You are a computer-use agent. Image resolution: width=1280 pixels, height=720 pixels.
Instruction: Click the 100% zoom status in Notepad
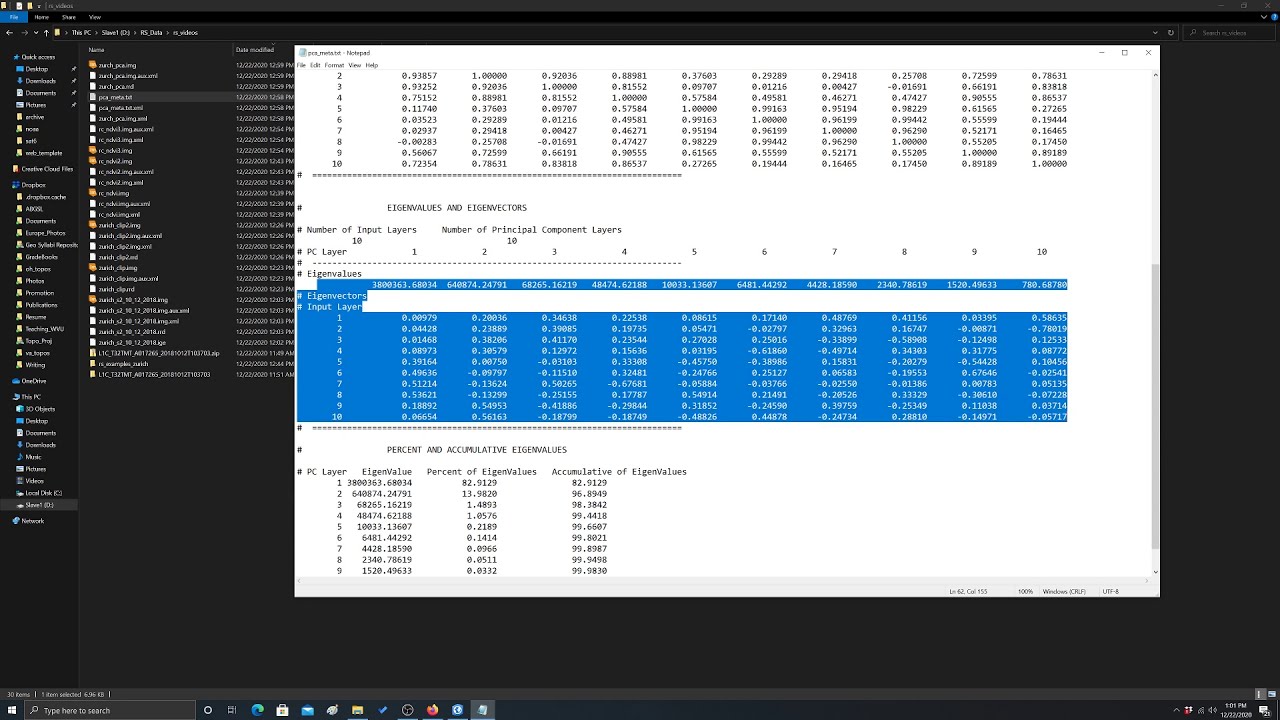(1025, 591)
